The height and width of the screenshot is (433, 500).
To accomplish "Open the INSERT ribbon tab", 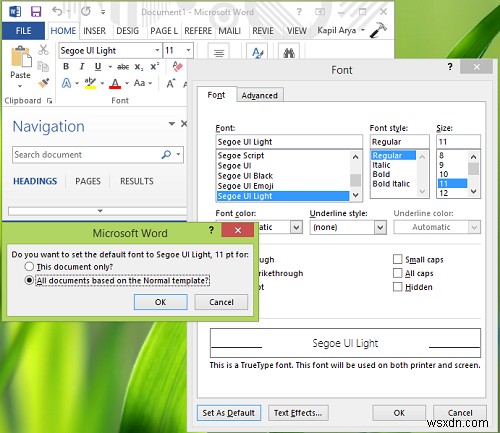I will point(94,31).
